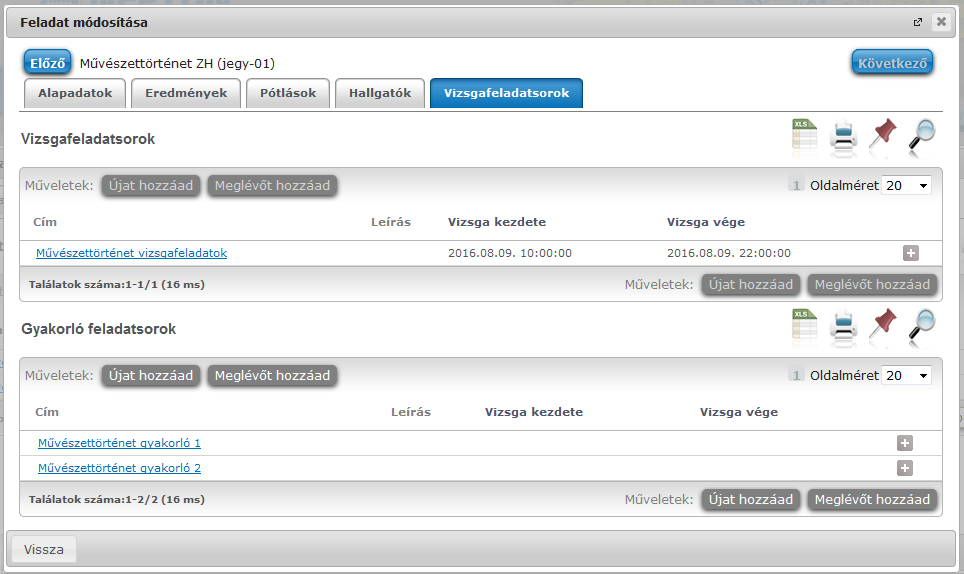This screenshot has height=574, width=964.
Task: Click top Újat hozzáad in Vizsgafeladatsorok
Action: [151, 186]
